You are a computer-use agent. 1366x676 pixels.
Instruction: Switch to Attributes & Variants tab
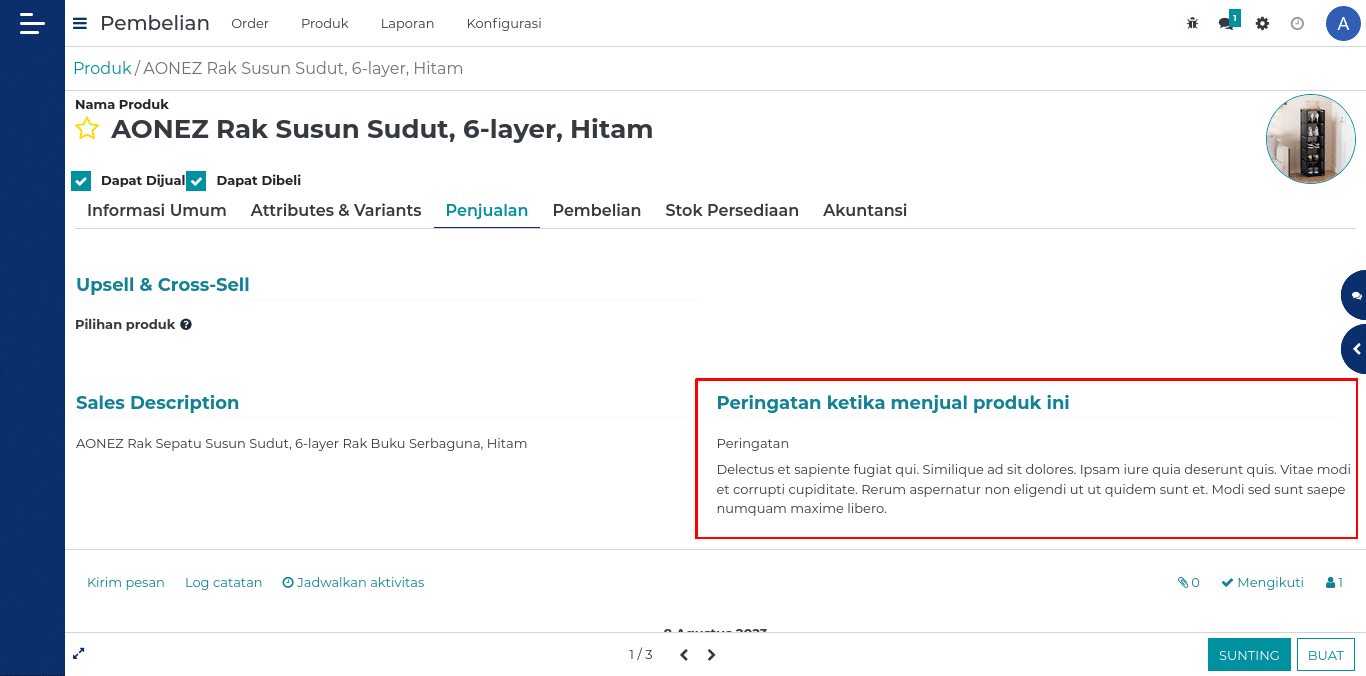click(x=336, y=210)
